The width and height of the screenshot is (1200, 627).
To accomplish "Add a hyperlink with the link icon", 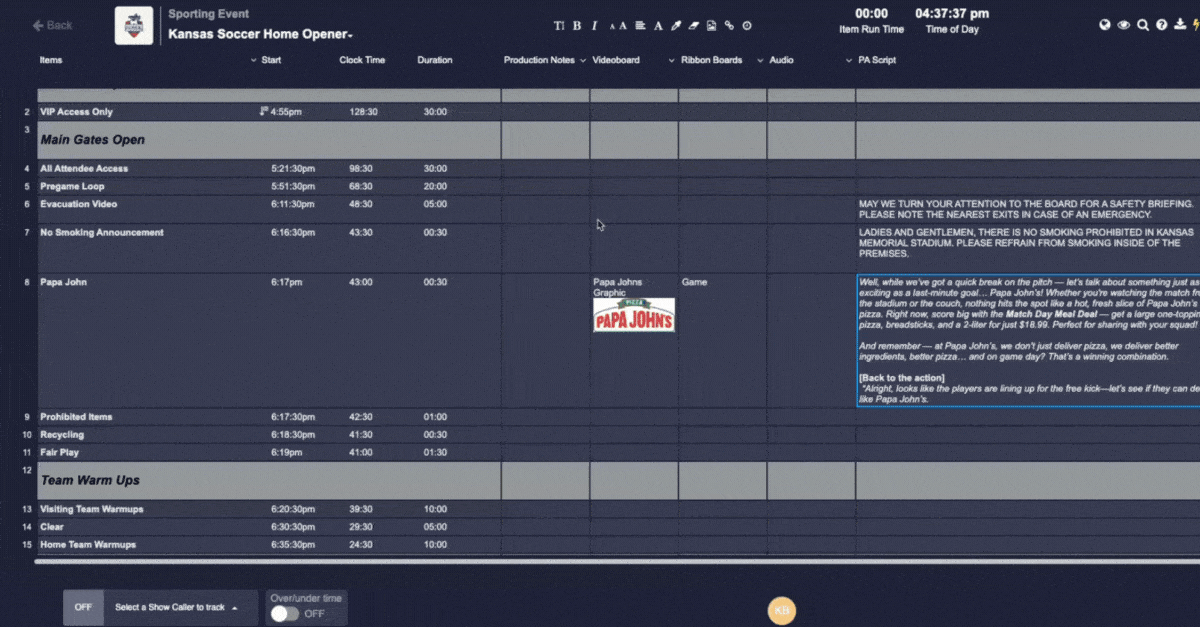I will [x=729, y=26].
